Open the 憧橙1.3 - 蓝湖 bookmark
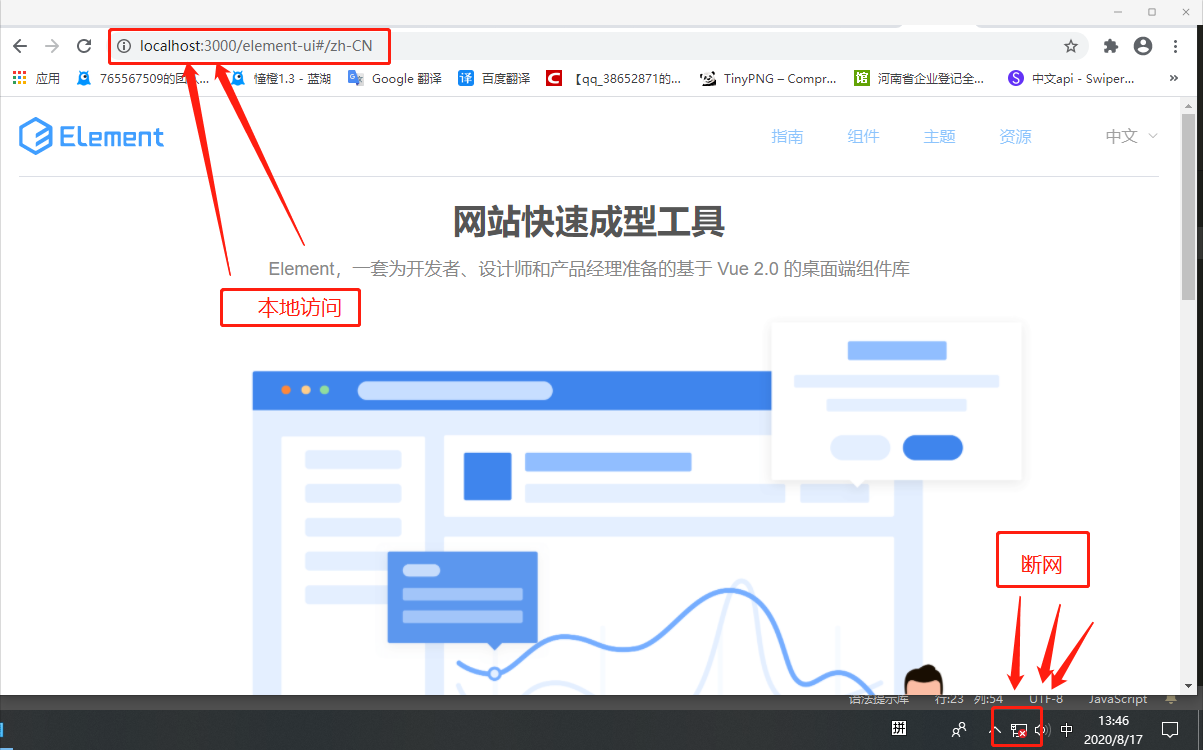Viewport: 1203px width, 750px height. pyautogui.click(x=281, y=78)
